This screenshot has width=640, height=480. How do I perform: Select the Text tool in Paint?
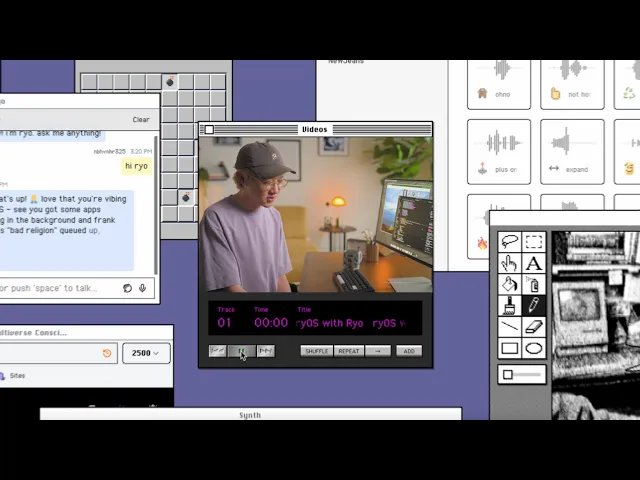click(x=534, y=263)
